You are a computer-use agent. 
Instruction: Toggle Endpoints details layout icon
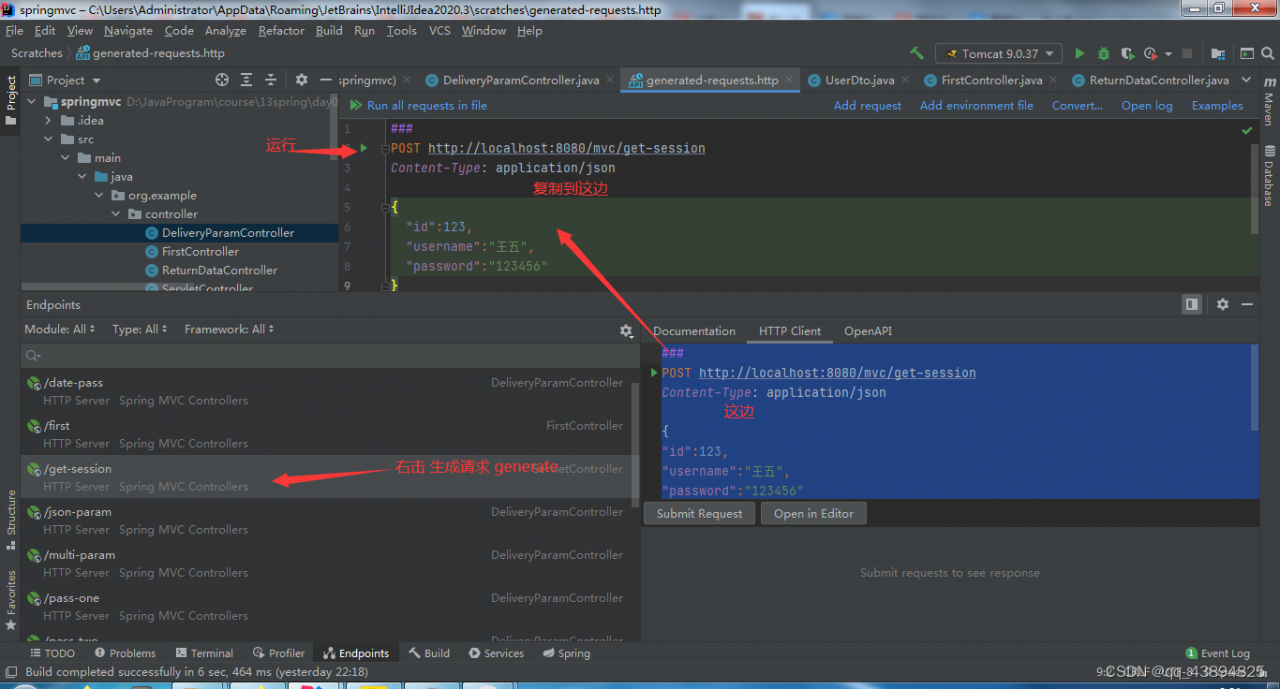(1192, 304)
